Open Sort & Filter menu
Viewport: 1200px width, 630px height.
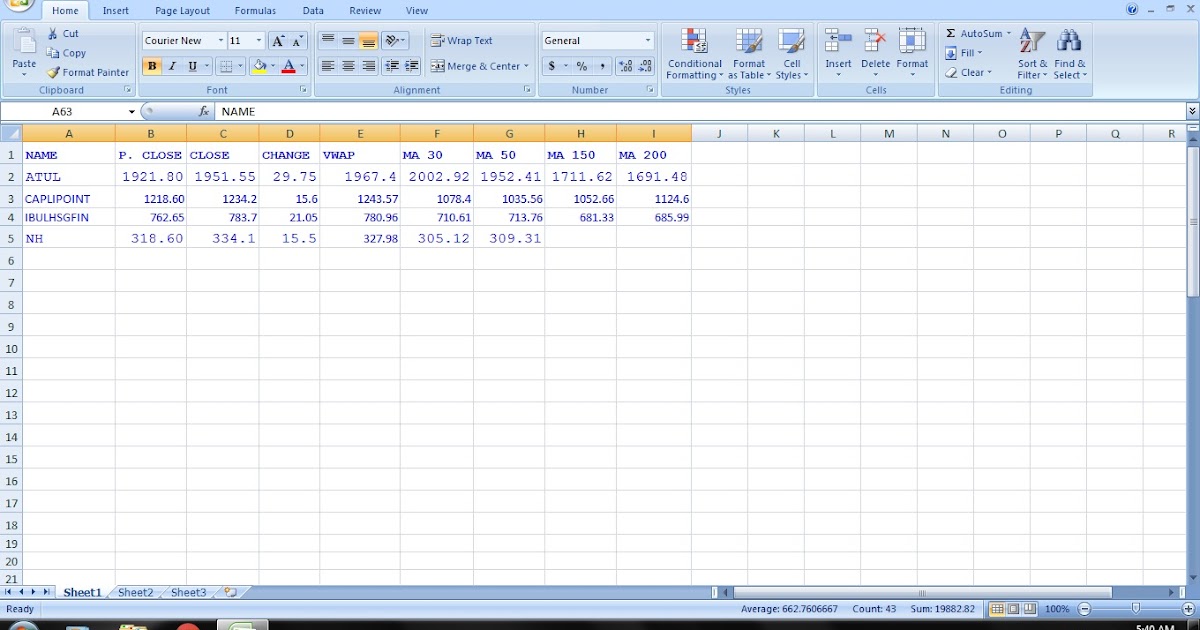[1031, 54]
